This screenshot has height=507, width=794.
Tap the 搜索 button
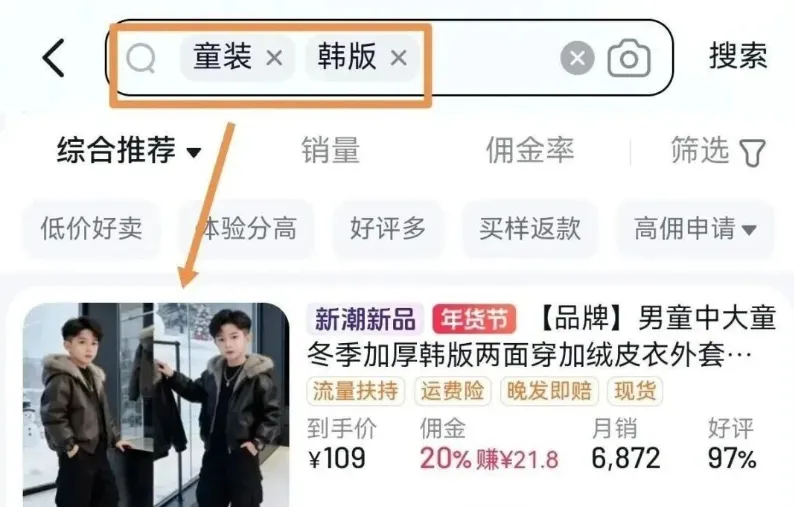point(738,56)
